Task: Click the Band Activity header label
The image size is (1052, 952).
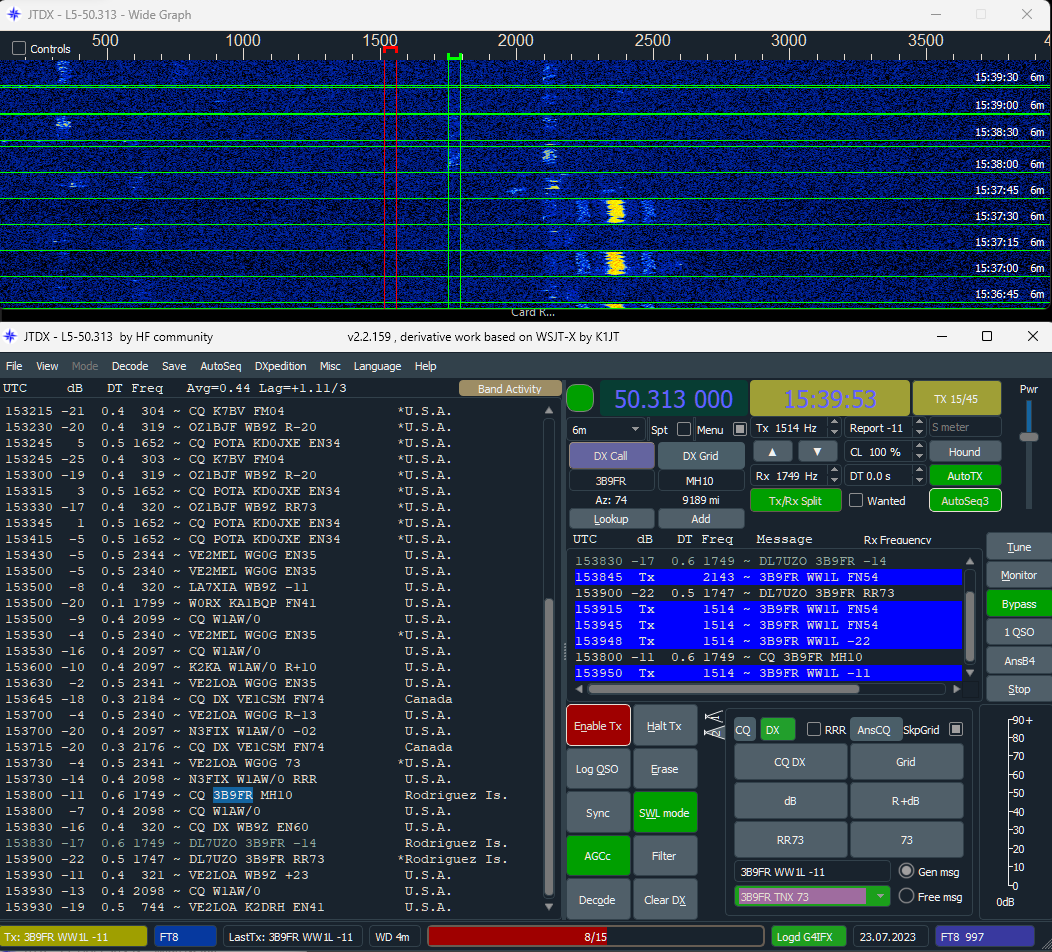Action: point(509,388)
